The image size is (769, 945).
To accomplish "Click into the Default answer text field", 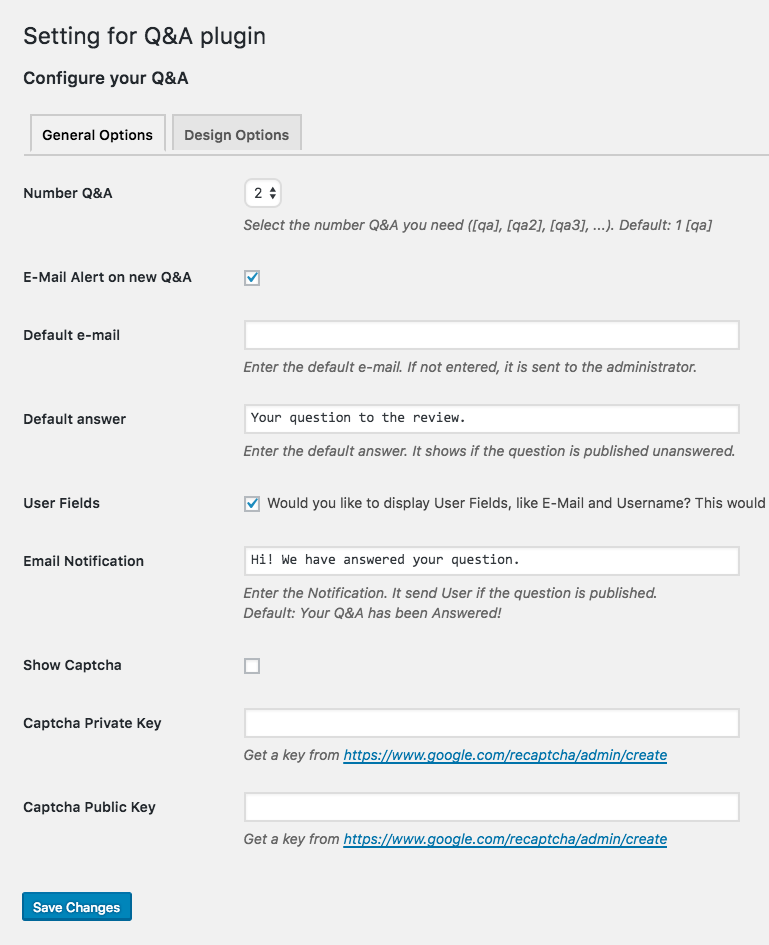I will 492,418.
